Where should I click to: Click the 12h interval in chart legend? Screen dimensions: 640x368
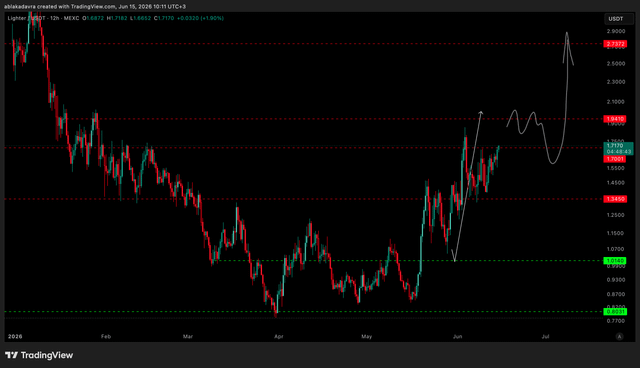coord(55,18)
